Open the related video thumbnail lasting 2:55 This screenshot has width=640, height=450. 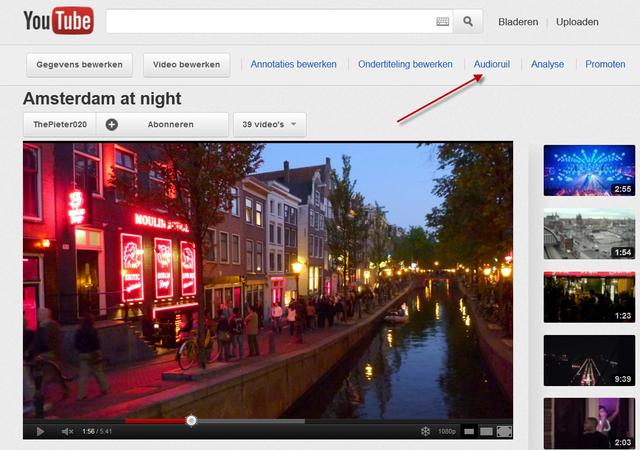(589, 170)
